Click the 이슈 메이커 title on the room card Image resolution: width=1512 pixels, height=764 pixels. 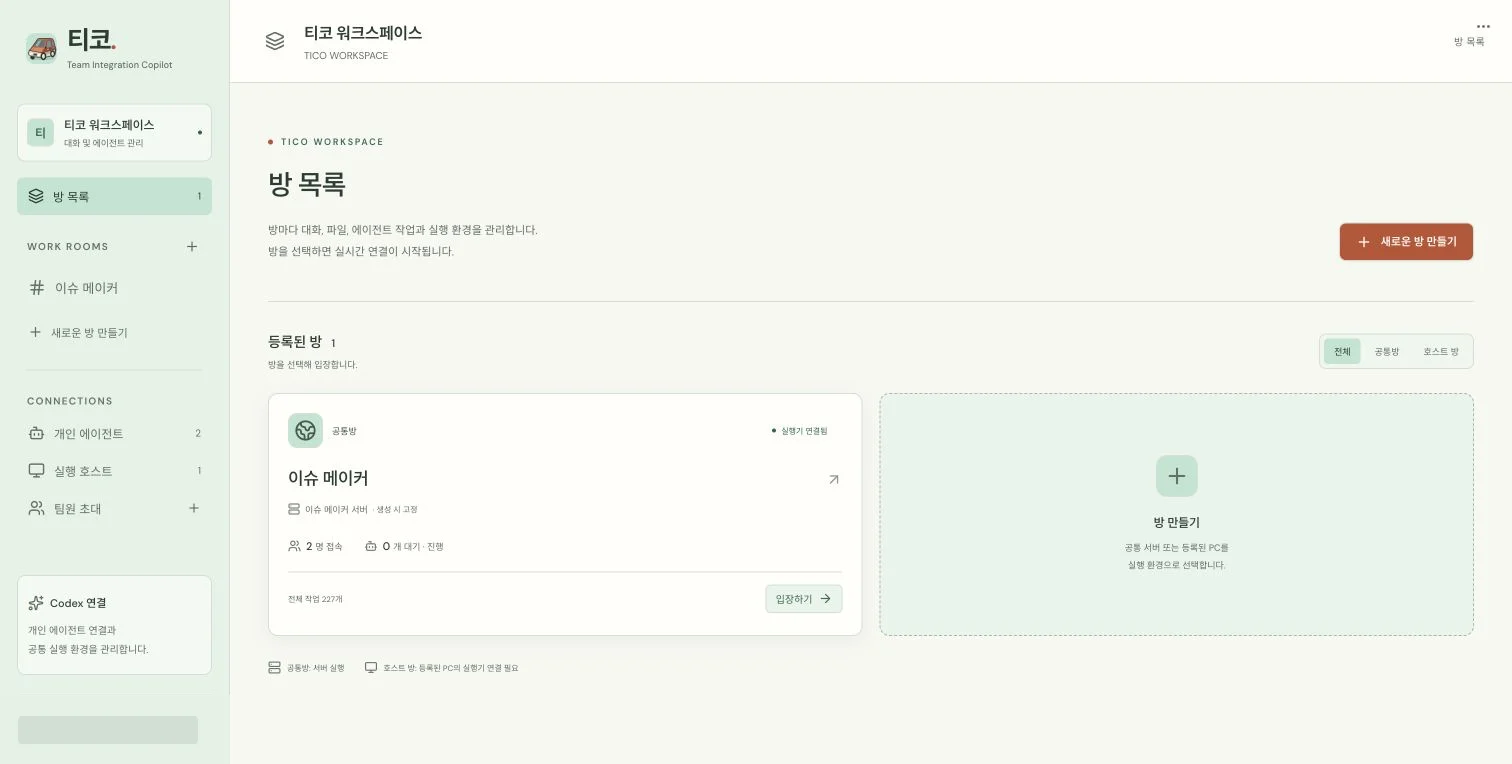(x=328, y=478)
